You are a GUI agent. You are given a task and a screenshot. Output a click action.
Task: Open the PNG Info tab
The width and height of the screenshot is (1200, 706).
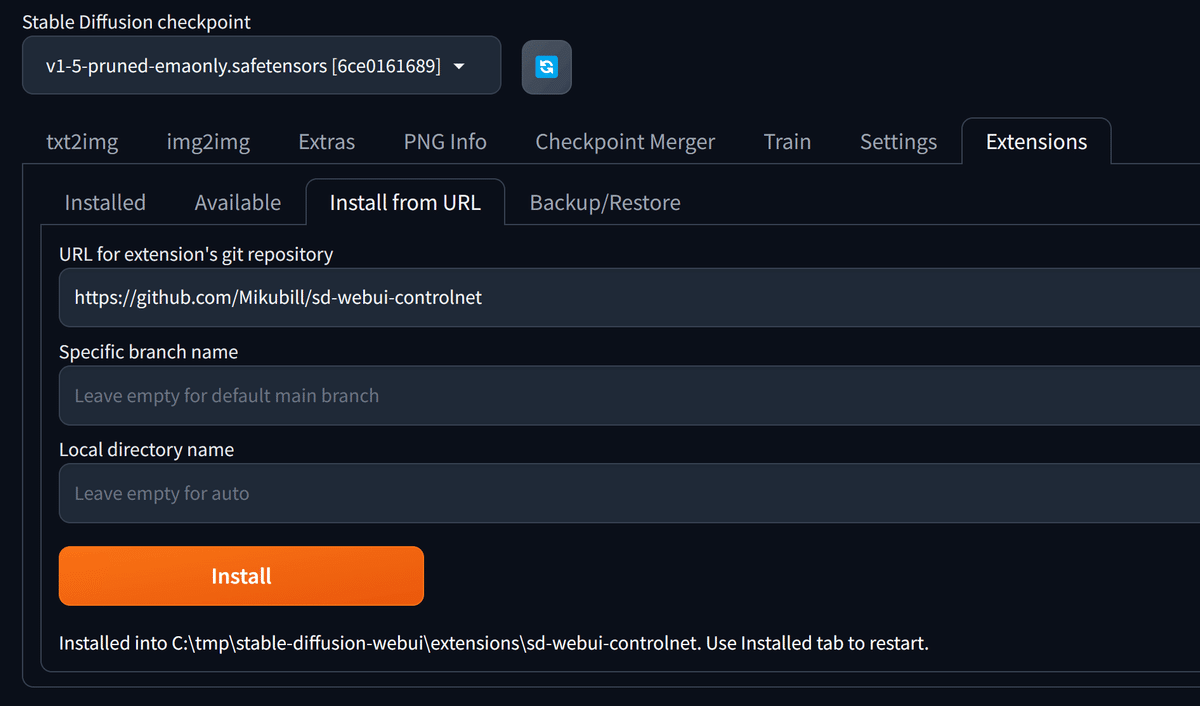pos(445,142)
